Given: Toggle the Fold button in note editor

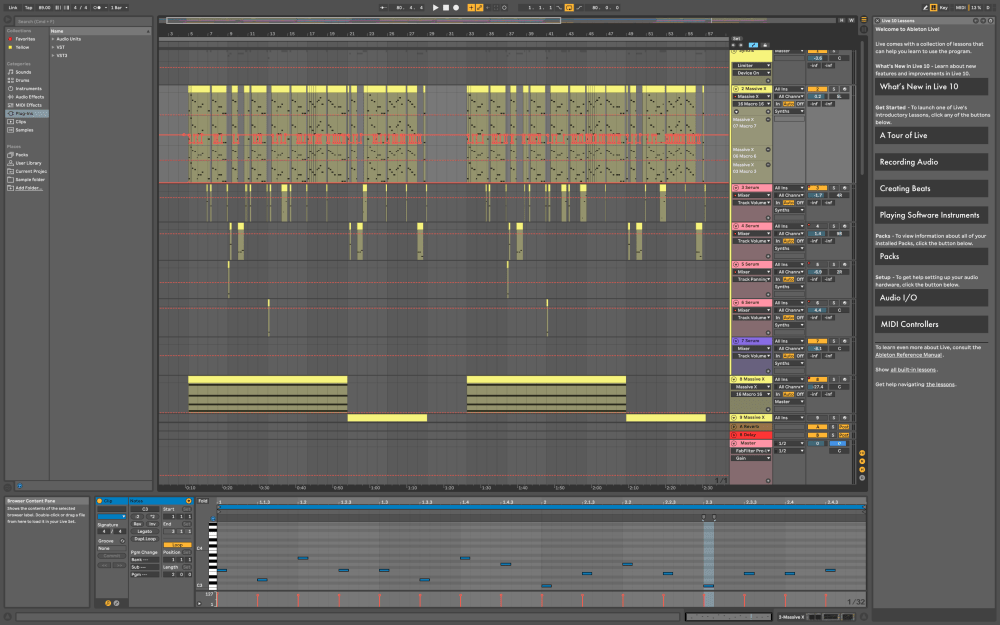Looking at the screenshot, I should click(x=202, y=500).
